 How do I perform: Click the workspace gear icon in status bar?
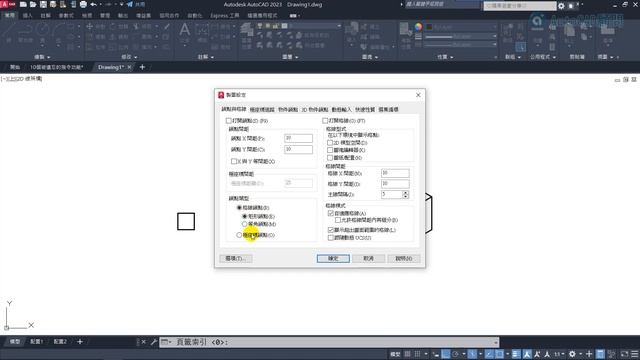click(x=572, y=354)
